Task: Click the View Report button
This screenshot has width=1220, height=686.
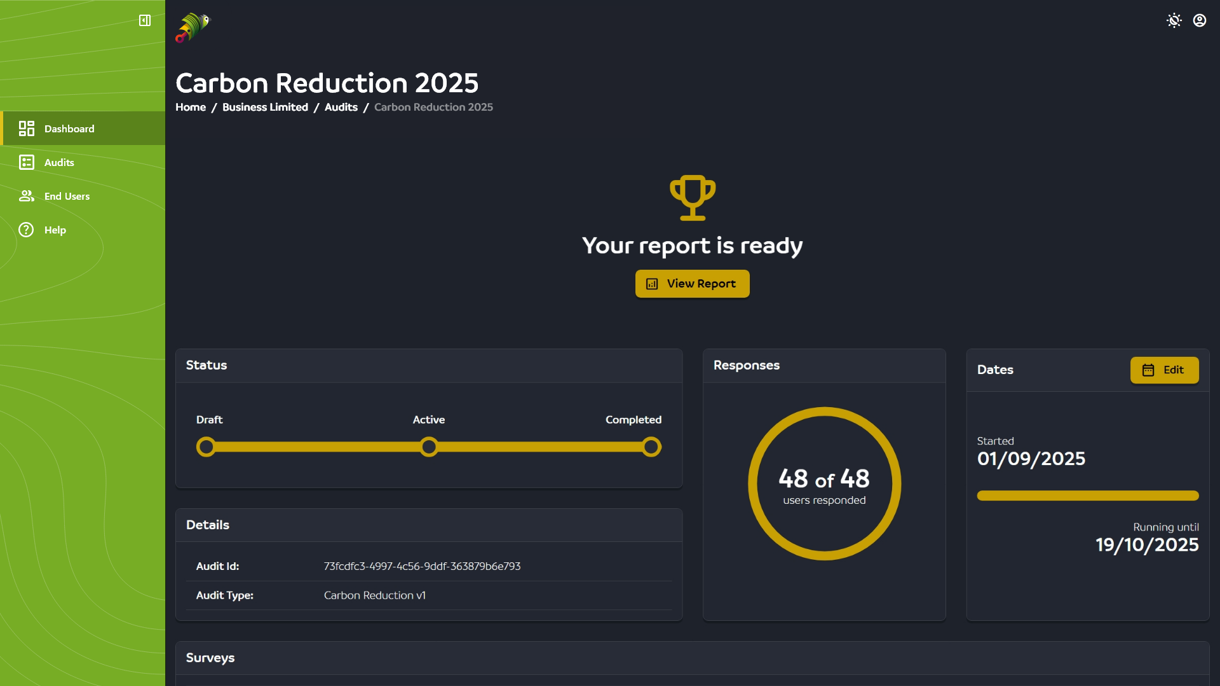Action: click(x=692, y=283)
